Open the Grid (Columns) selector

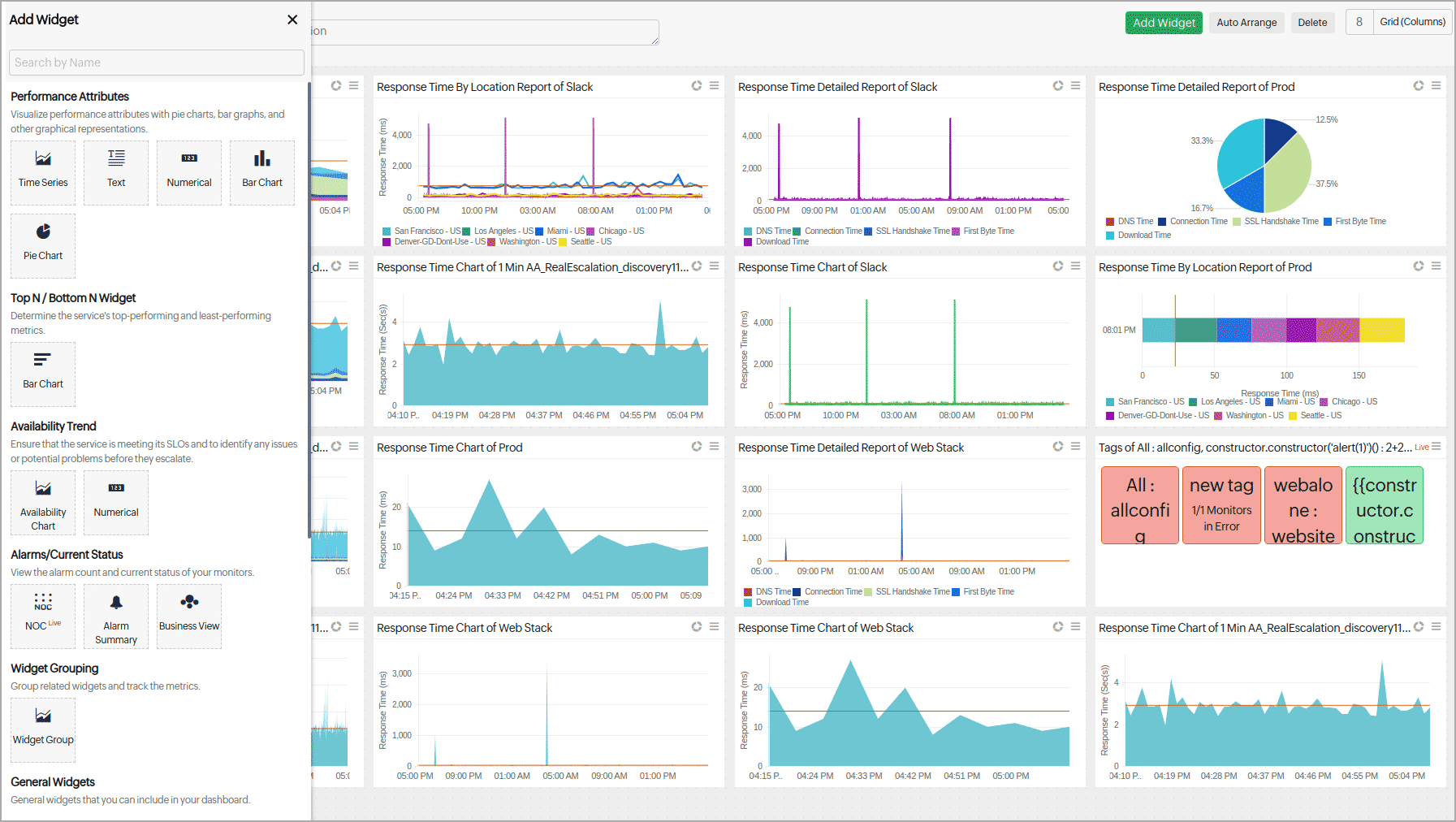(x=1412, y=22)
